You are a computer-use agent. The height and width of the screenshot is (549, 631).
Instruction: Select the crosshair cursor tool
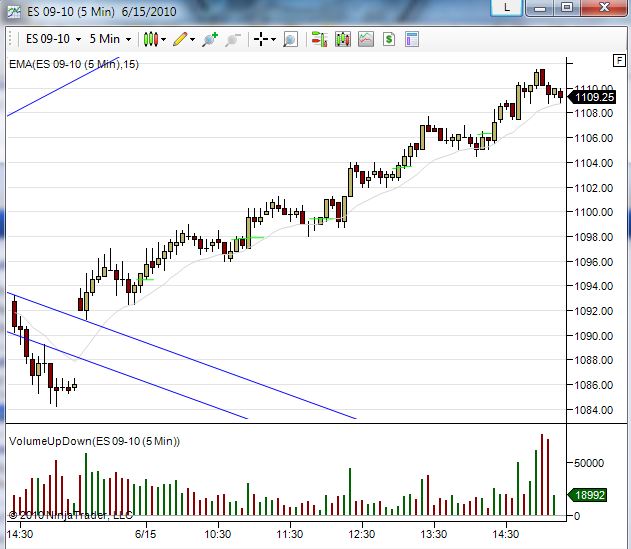(x=261, y=39)
